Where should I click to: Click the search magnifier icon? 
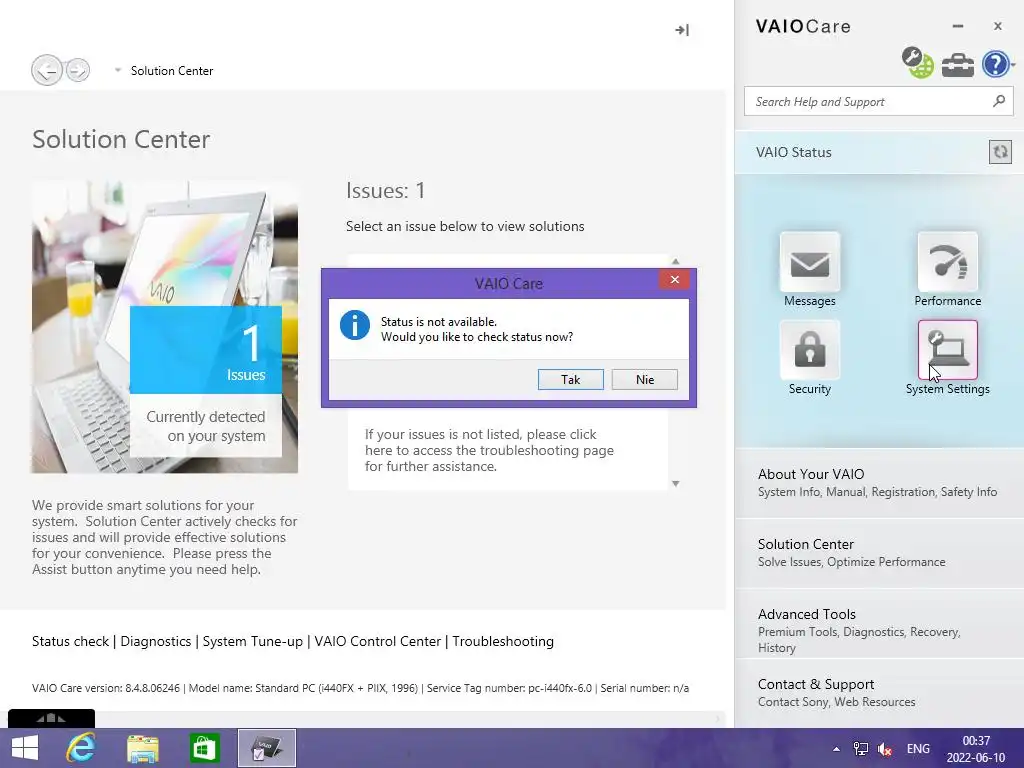(x=999, y=101)
